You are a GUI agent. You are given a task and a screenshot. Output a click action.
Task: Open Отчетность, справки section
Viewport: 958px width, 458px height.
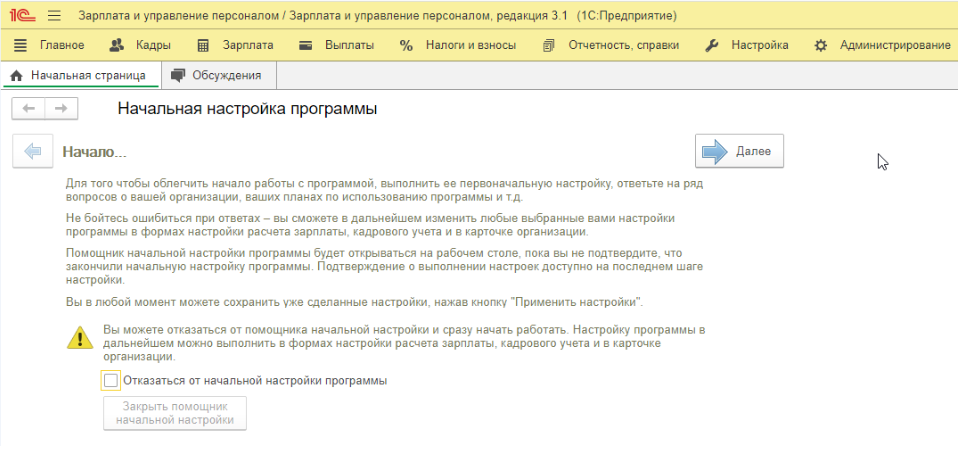pyautogui.click(x=611, y=45)
